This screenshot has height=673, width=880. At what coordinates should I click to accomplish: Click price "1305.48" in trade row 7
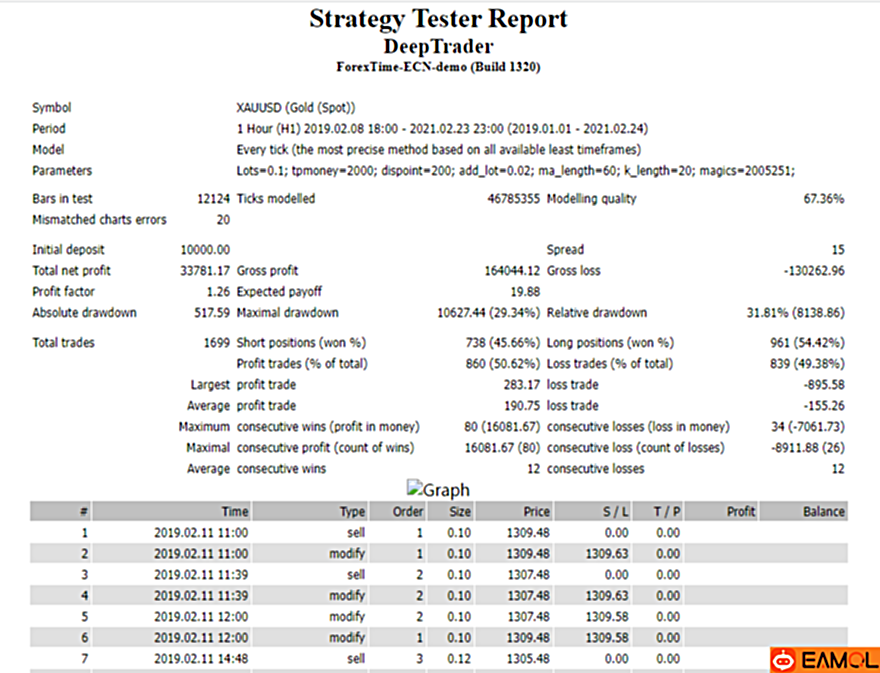point(528,659)
